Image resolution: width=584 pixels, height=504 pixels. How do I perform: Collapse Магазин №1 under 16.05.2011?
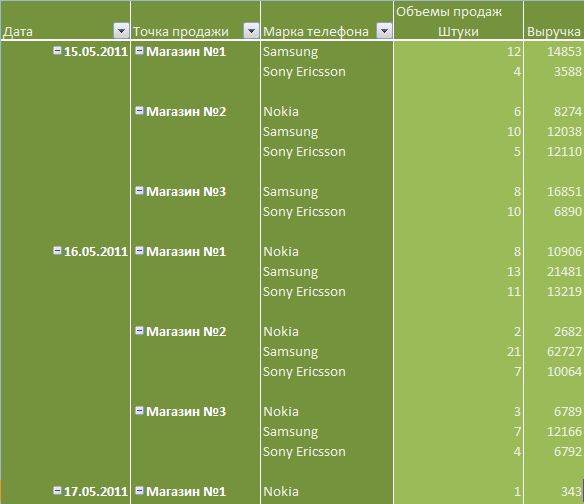point(139,250)
